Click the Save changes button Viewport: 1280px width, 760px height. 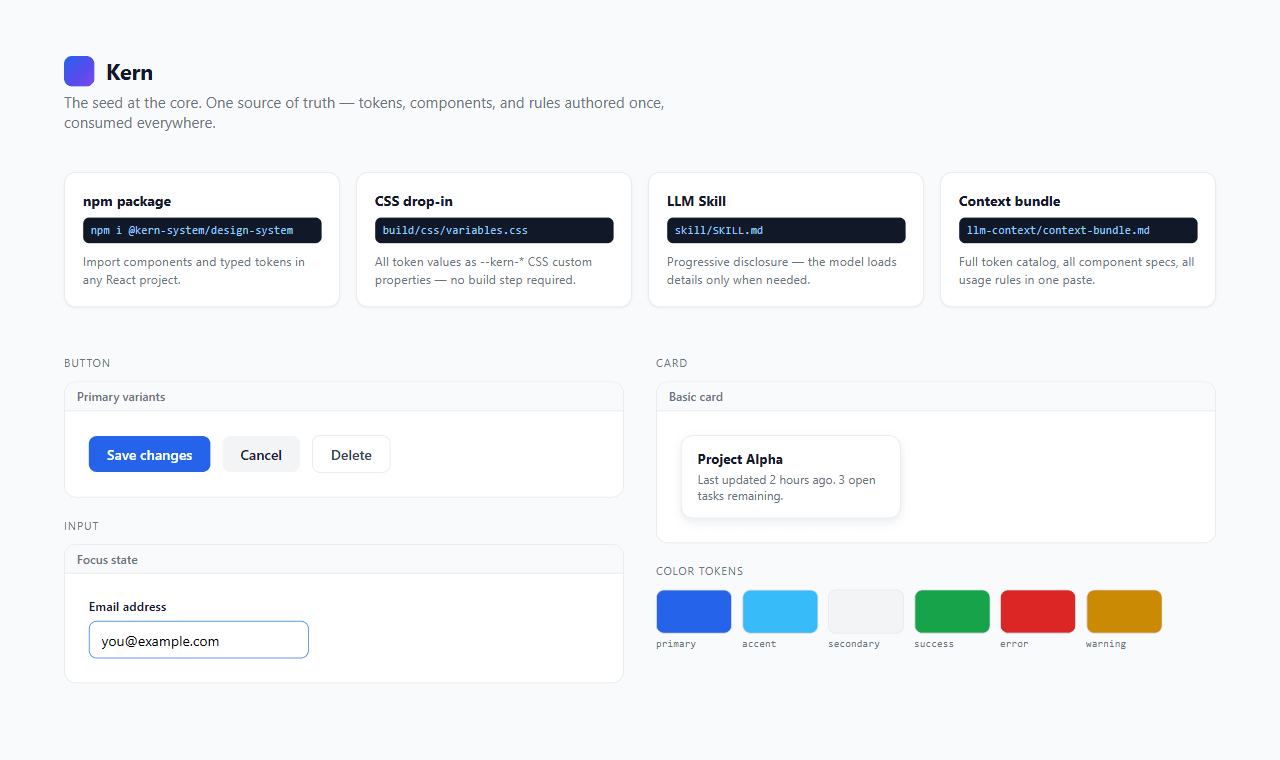point(149,454)
